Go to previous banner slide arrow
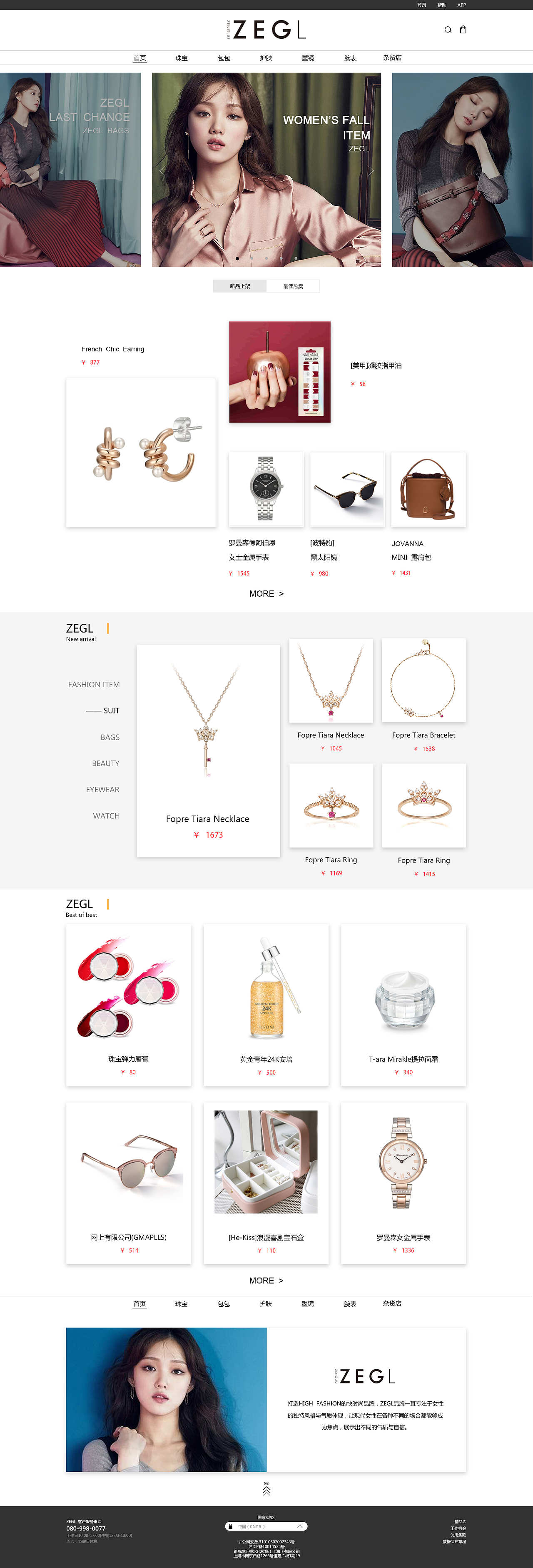 click(x=162, y=170)
